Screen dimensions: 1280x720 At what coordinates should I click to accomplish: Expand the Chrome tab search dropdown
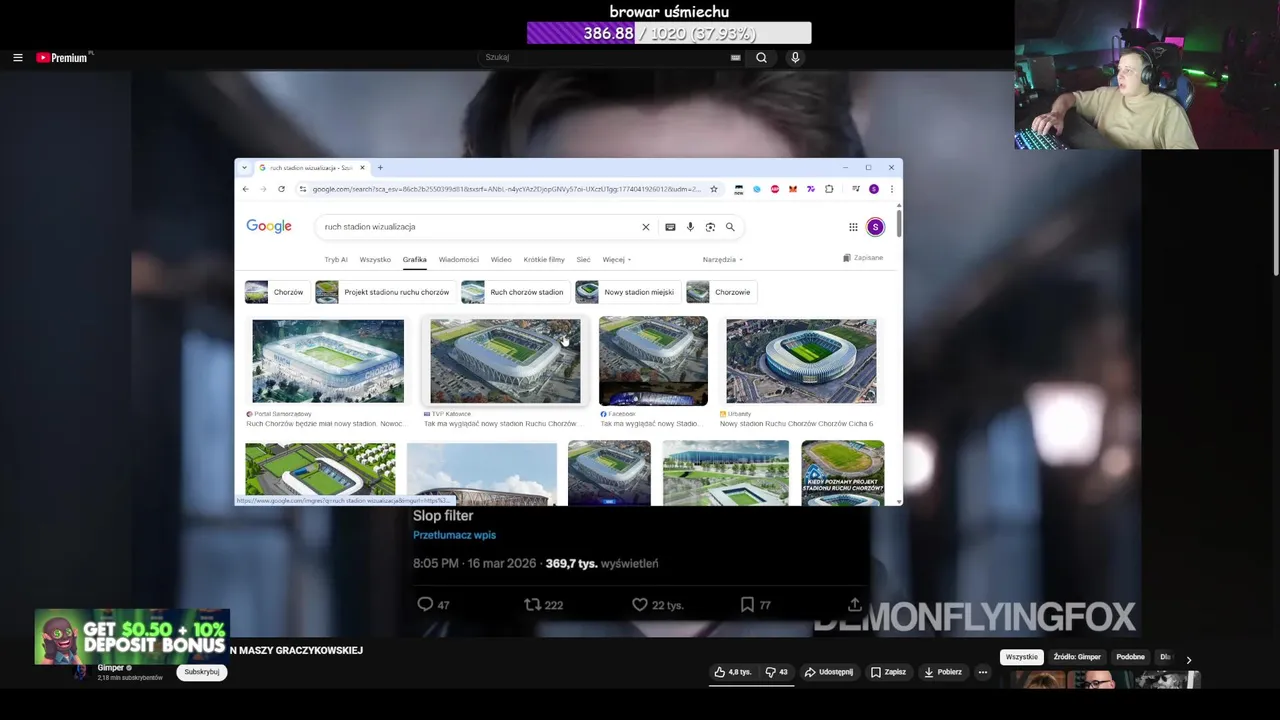[x=244, y=167]
